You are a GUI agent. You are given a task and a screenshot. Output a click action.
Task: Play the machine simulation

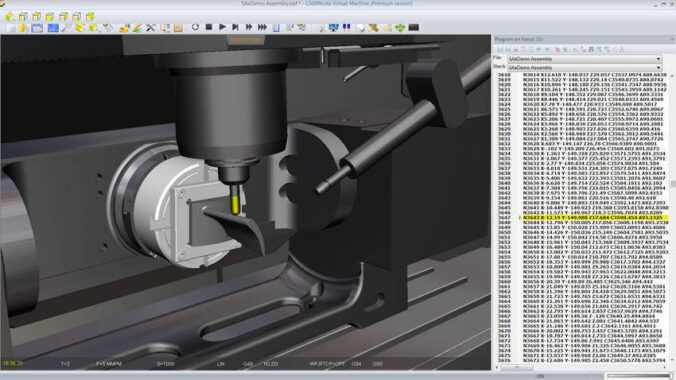(222, 27)
